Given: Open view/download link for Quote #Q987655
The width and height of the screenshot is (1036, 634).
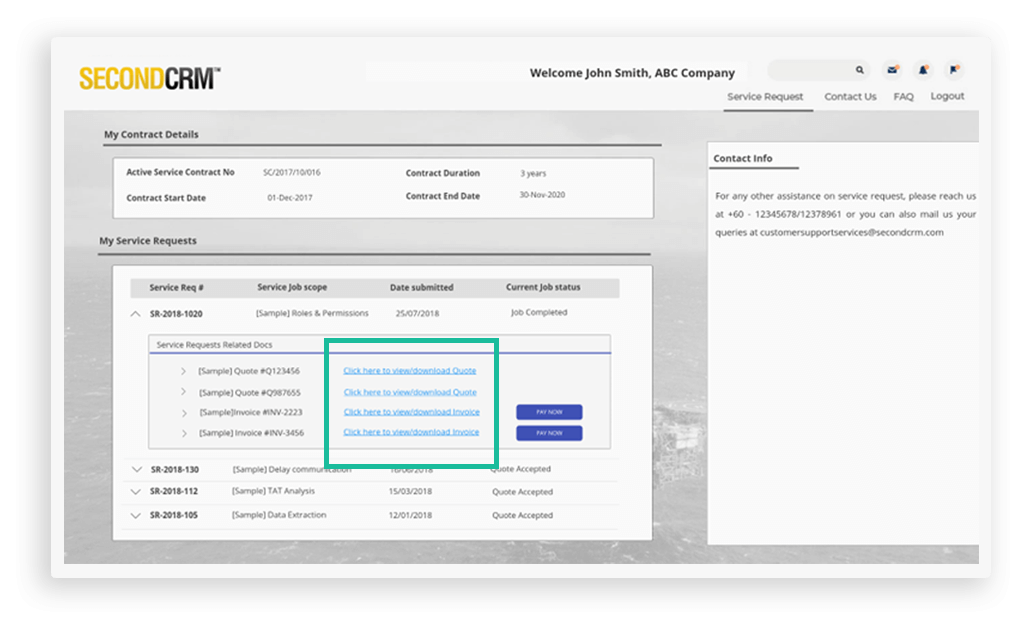Looking at the screenshot, I should coord(410,392).
